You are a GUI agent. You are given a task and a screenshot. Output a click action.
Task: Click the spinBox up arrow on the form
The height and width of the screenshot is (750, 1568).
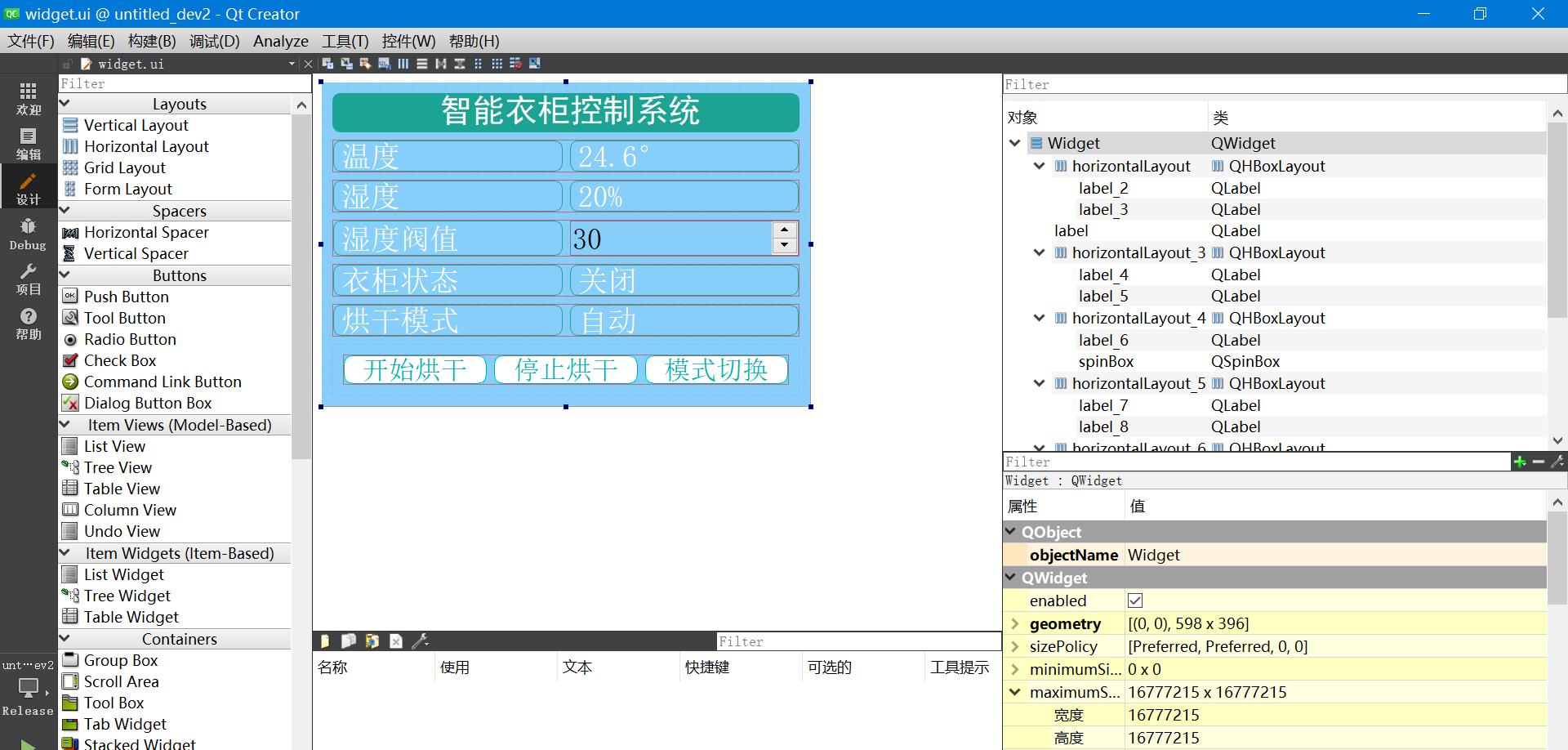tap(784, 230)
